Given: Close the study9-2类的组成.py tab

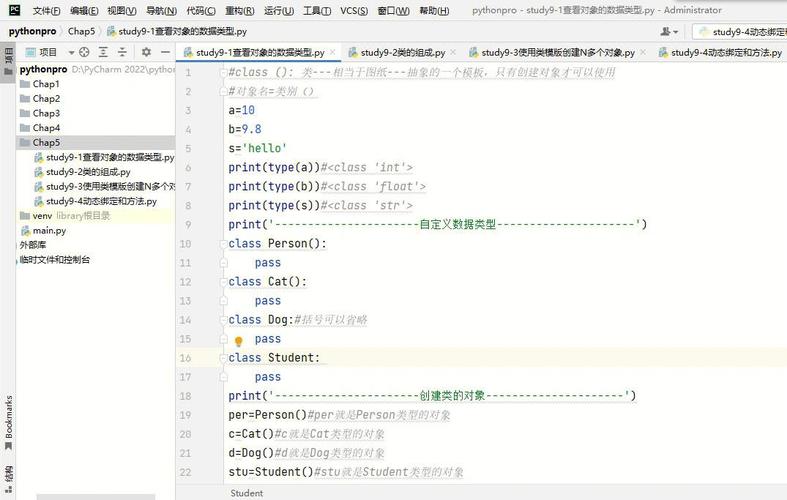Looking at the screenshot, I should [x=453, y=52].
